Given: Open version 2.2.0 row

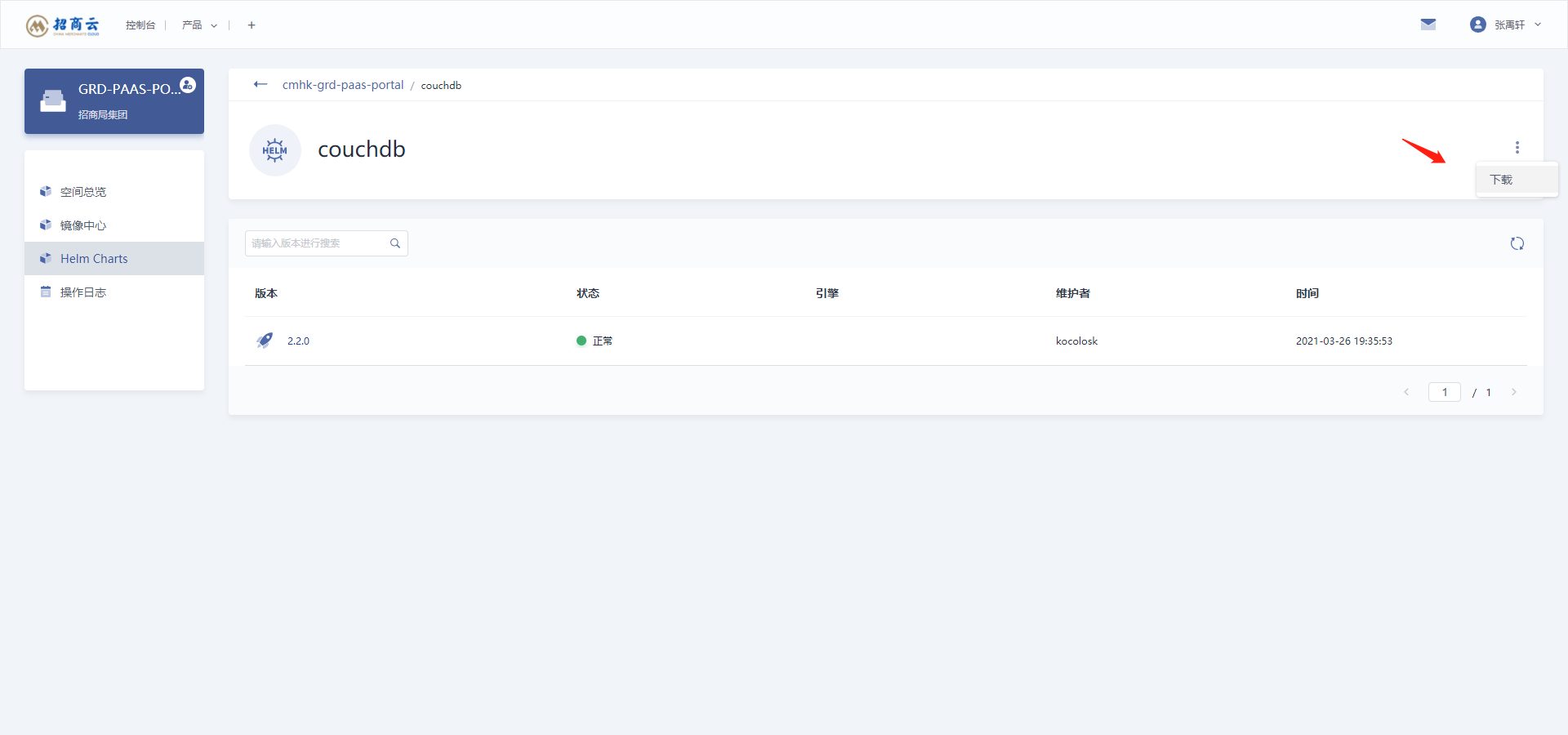Looking at the screenshot, I should click(x=886, y=341).
